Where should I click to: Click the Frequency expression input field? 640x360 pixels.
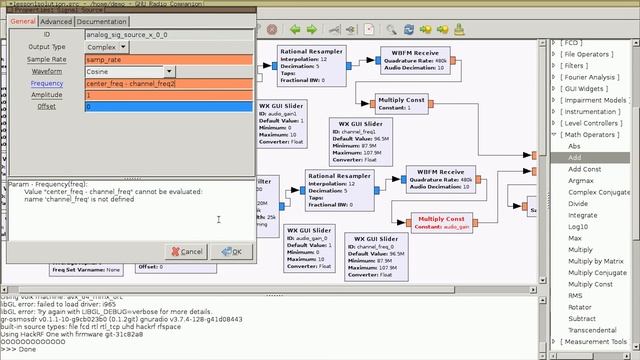coord(169,84)
